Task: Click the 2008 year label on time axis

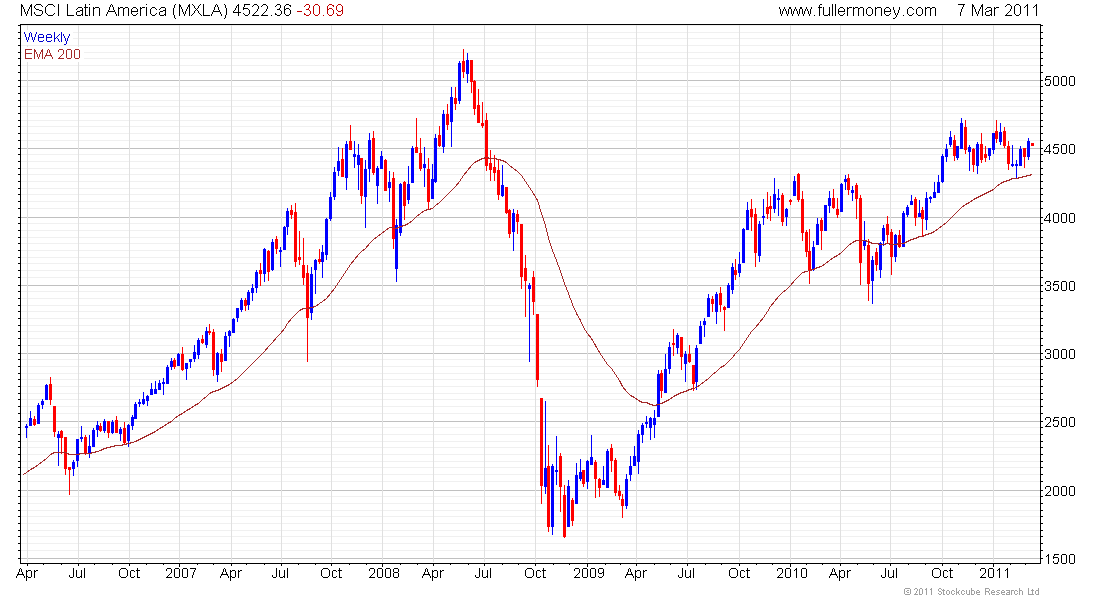Action: coord(384,573)
